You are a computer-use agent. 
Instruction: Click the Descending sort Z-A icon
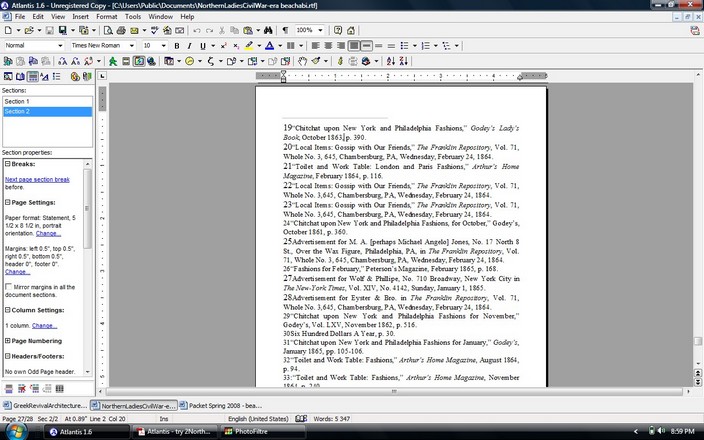pos(403,61)
